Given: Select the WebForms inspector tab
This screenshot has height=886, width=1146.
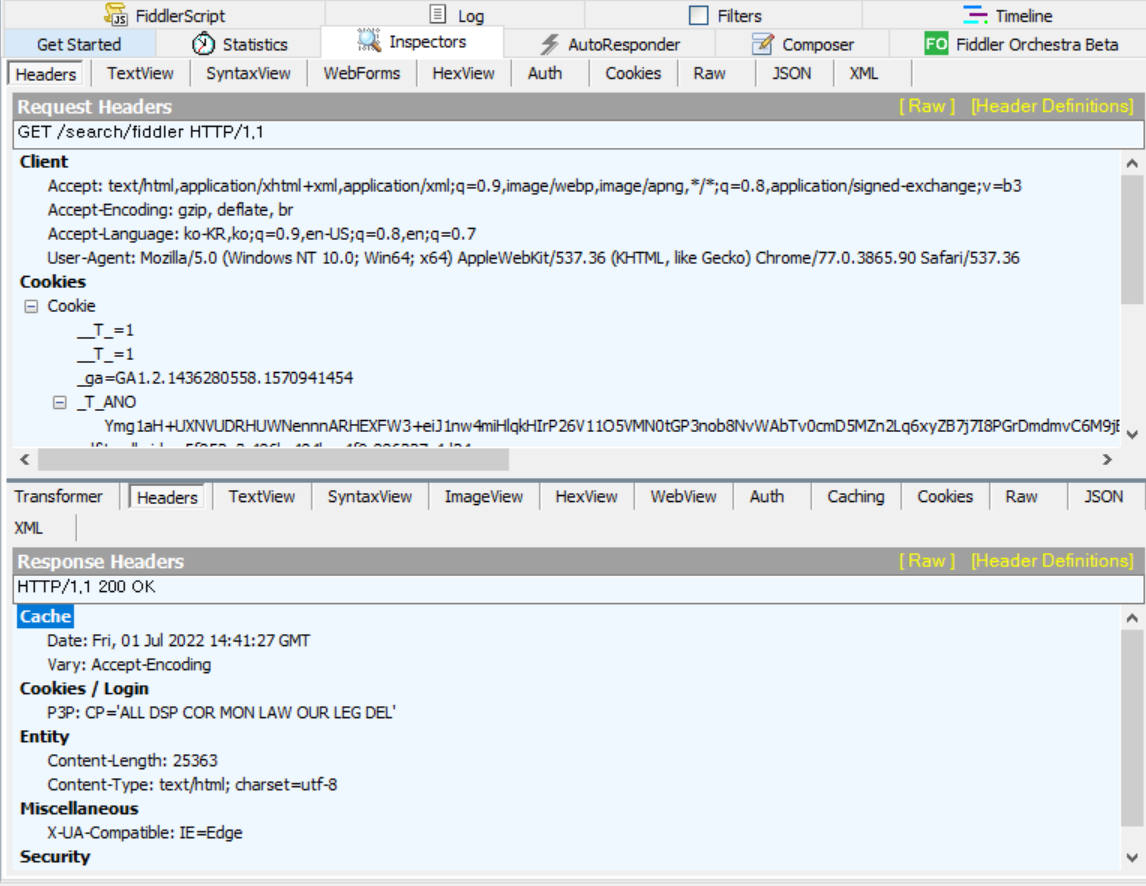Looking at the screenshot, I should click(x=362, y=74).
